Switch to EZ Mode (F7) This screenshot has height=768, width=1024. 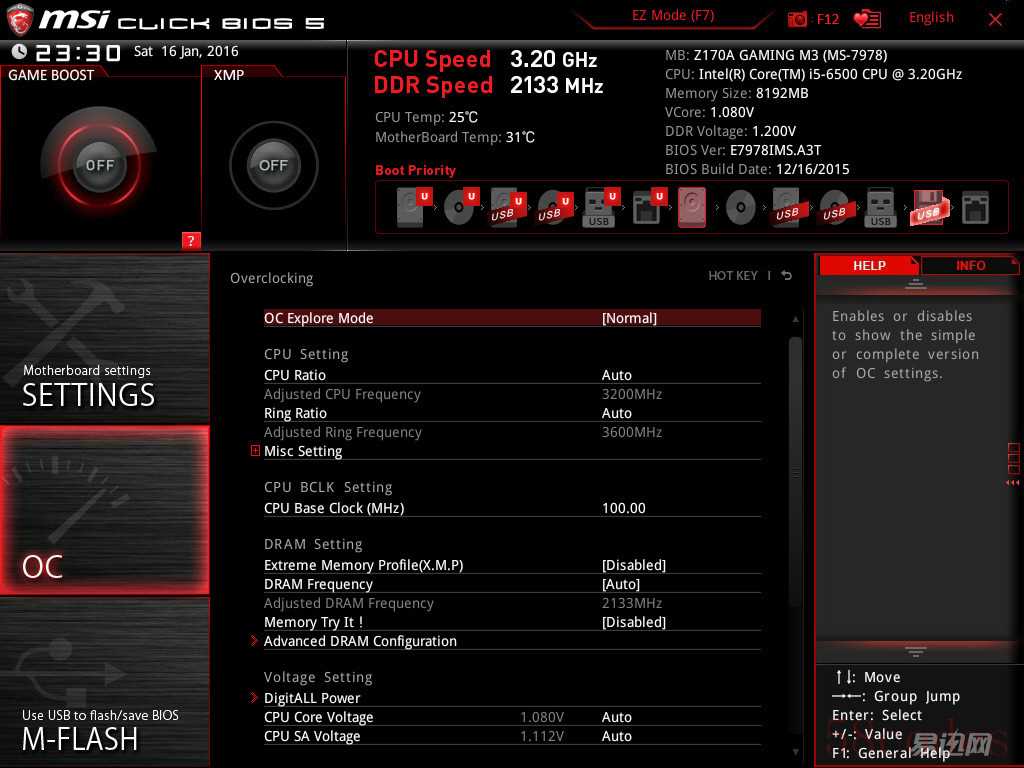(673, 16)
